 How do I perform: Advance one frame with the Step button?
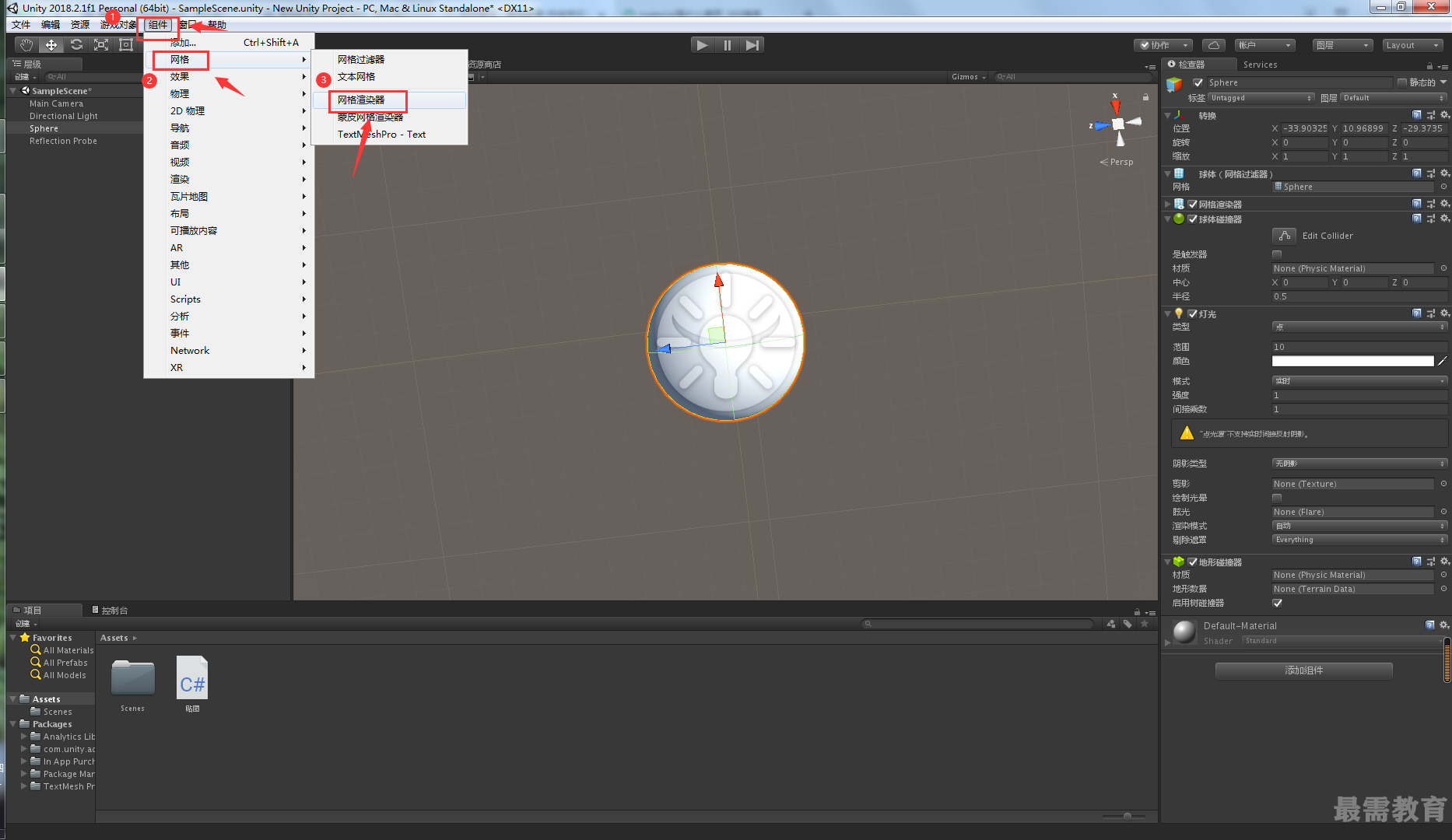coord(752,45)
